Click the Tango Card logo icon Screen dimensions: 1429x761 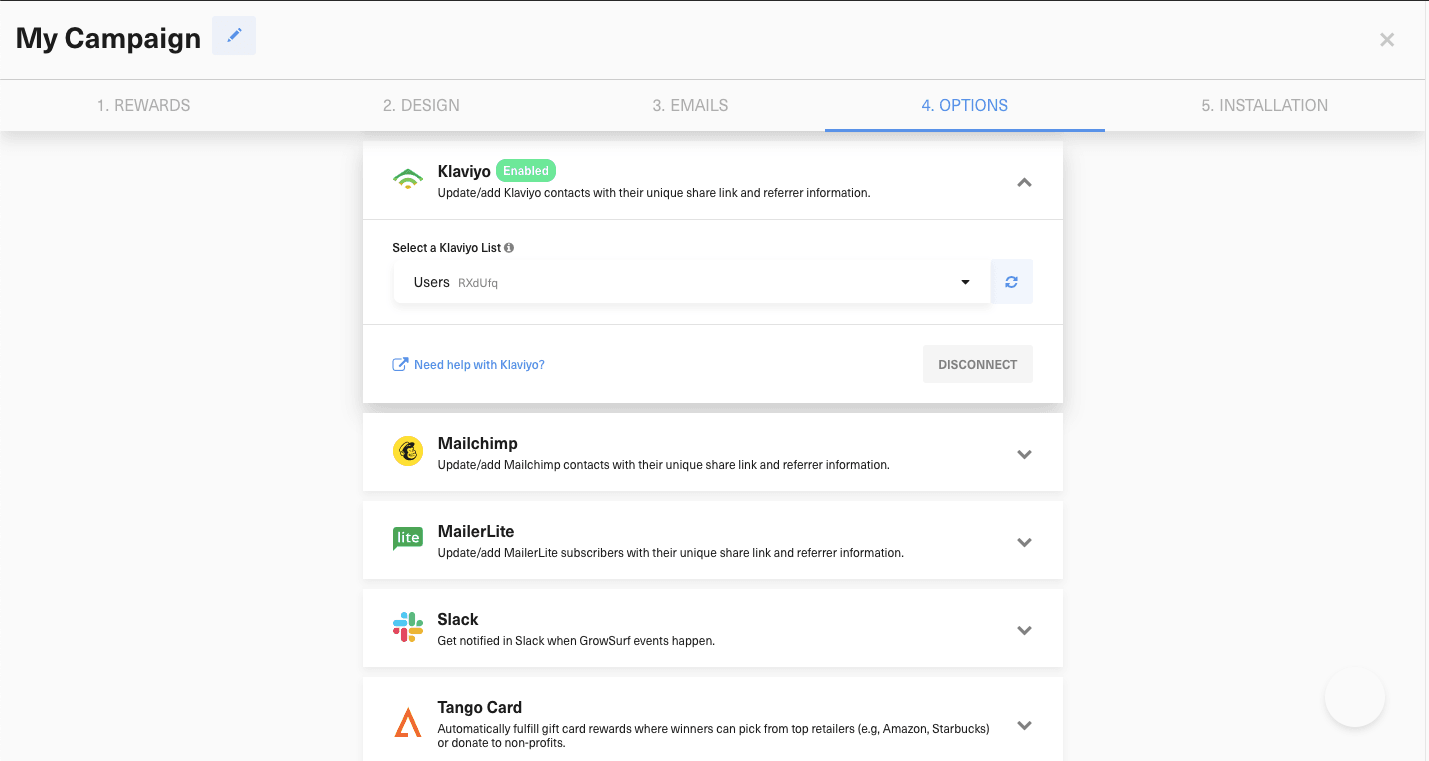tap(407, 721)
